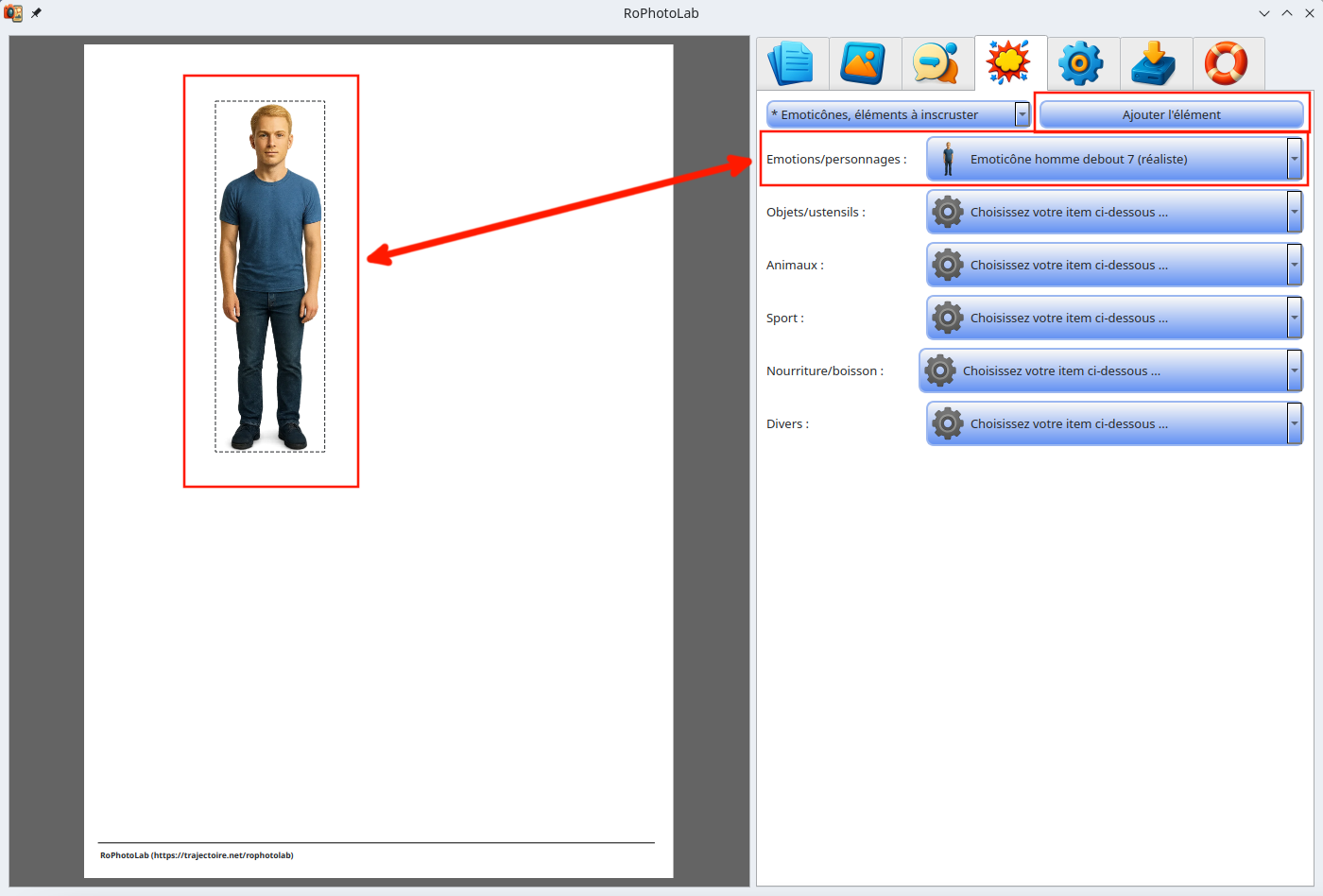Minimize the RoPhotoLab window

(x=1264, y=13)
